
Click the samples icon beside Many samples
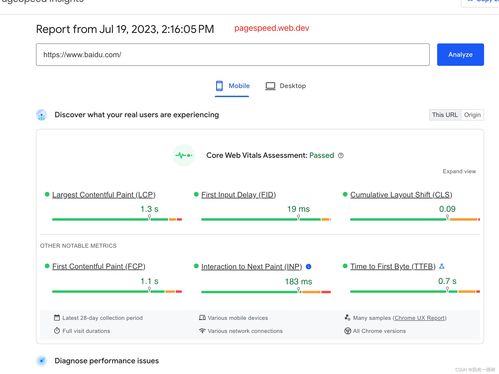click(347, 318)
